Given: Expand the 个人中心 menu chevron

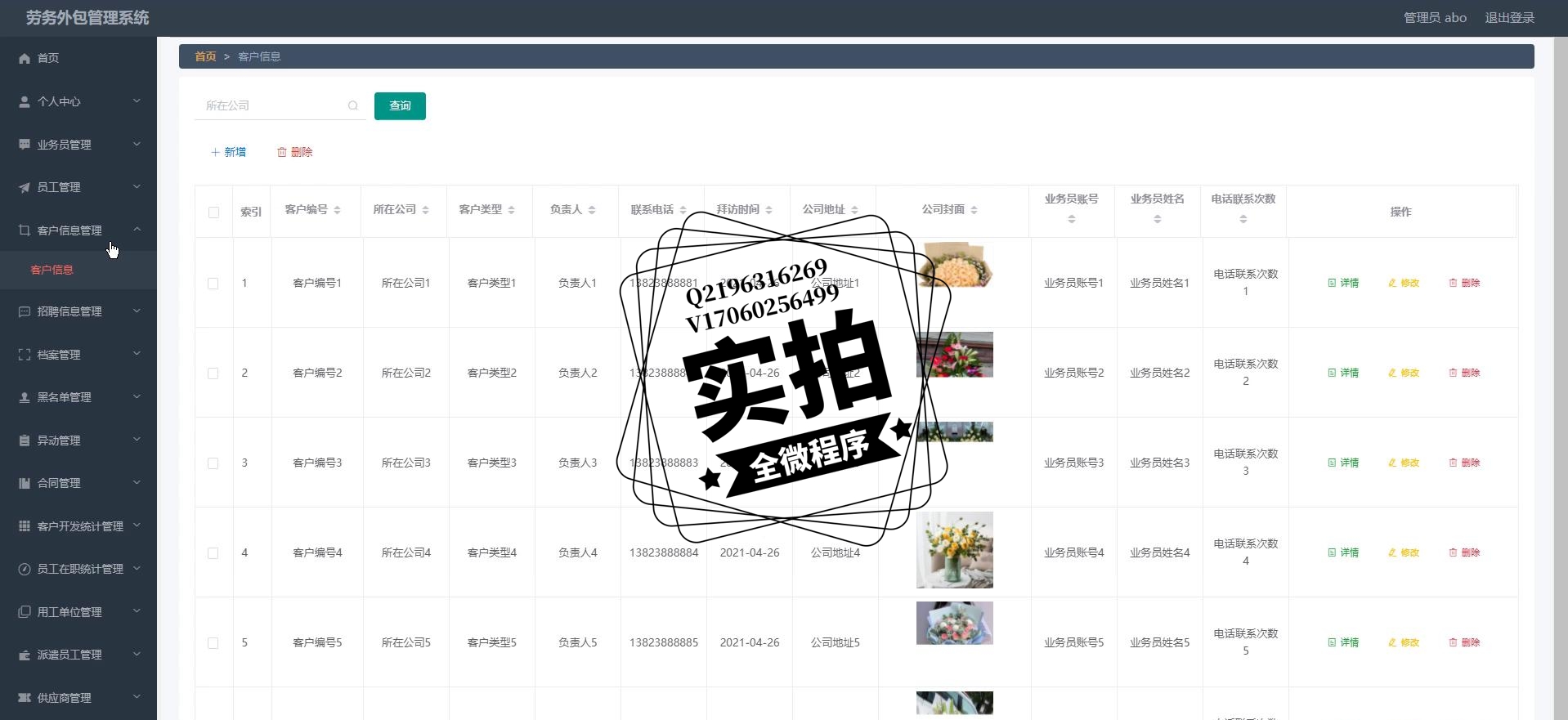Looking at the screenshot, I should click(x=137, y=101).
